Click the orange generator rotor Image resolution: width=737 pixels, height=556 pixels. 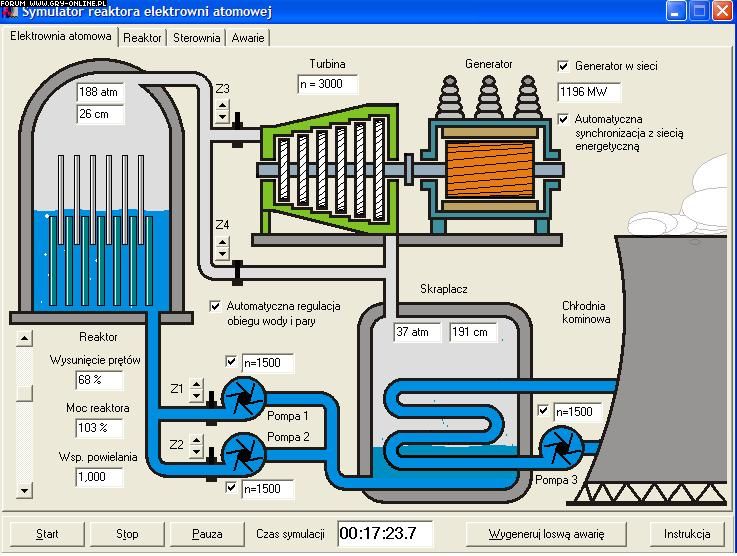pyautogui.click(x=489, y=170)
